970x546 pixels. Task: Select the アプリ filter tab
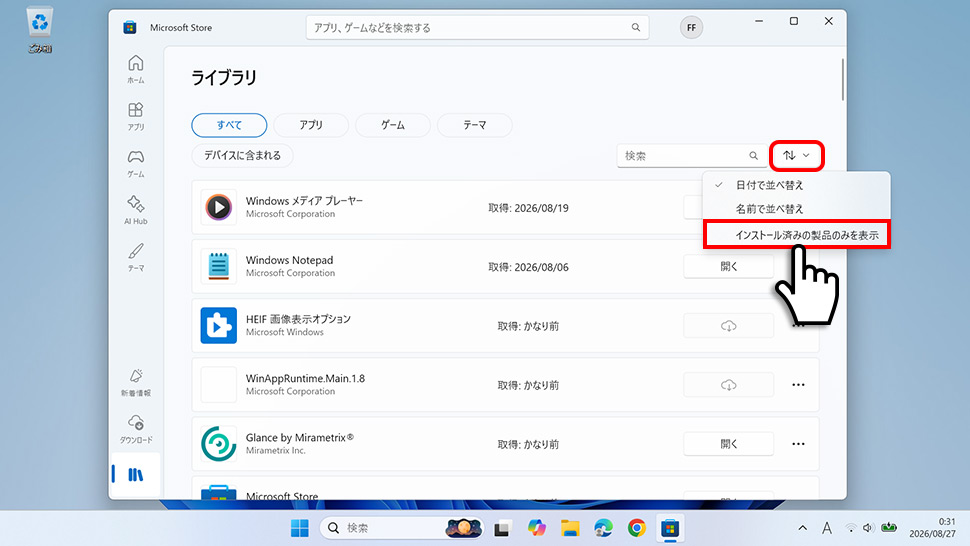(311, 125)
